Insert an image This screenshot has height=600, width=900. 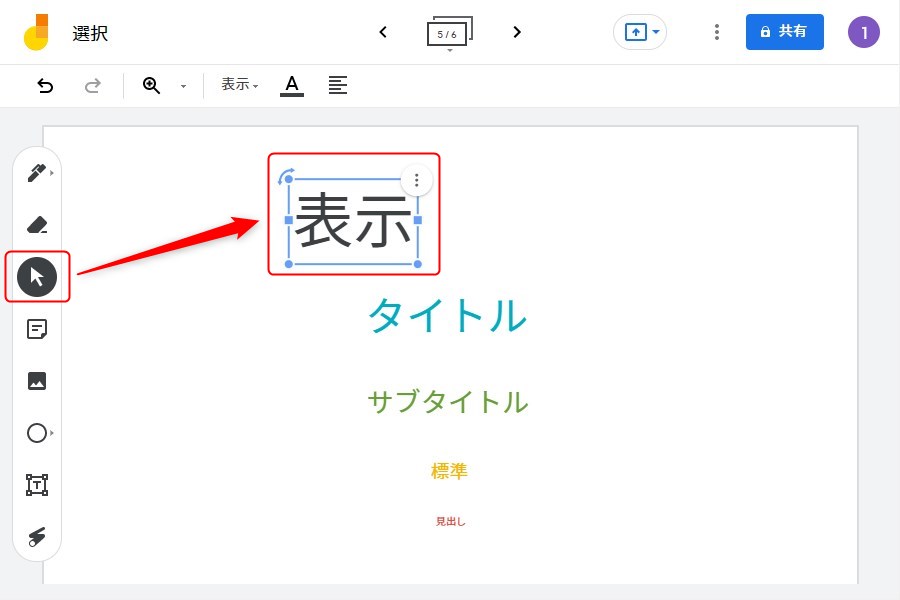[37, 381]
